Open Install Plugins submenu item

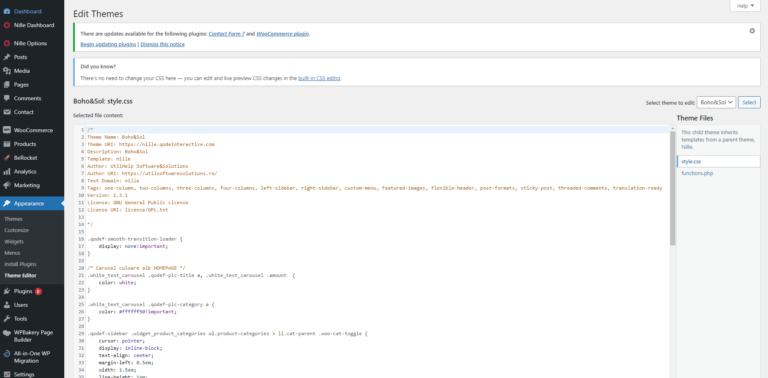click(x=20, y=264)
